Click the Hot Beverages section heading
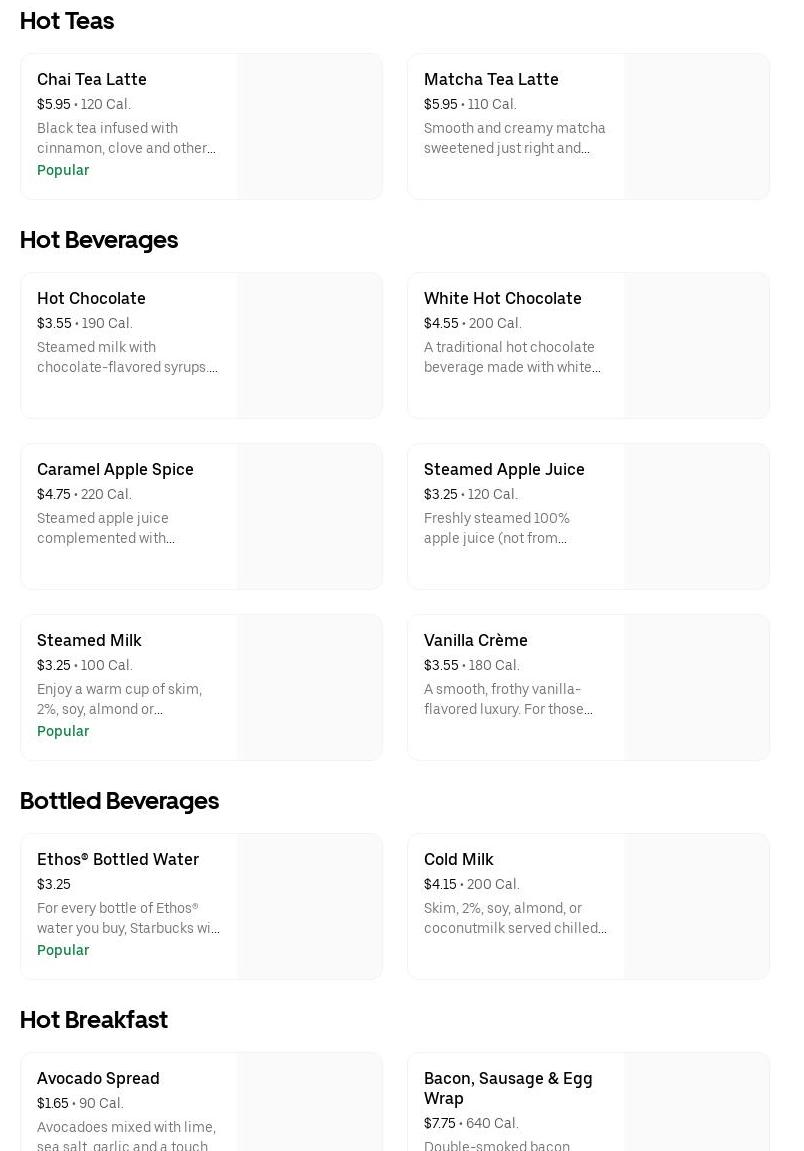 [x=99, y=240]
